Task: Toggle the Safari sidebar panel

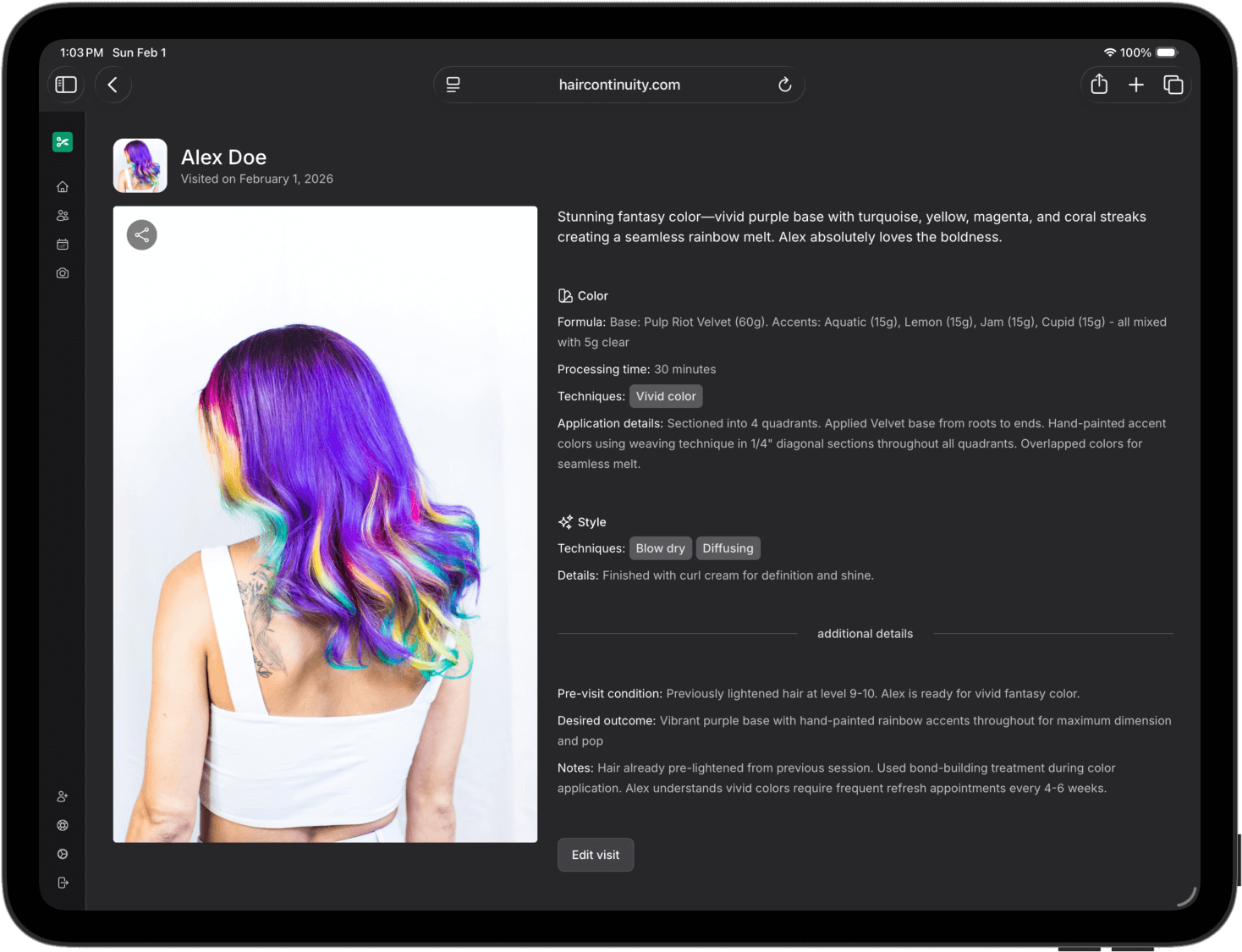Action: (65, 85)
